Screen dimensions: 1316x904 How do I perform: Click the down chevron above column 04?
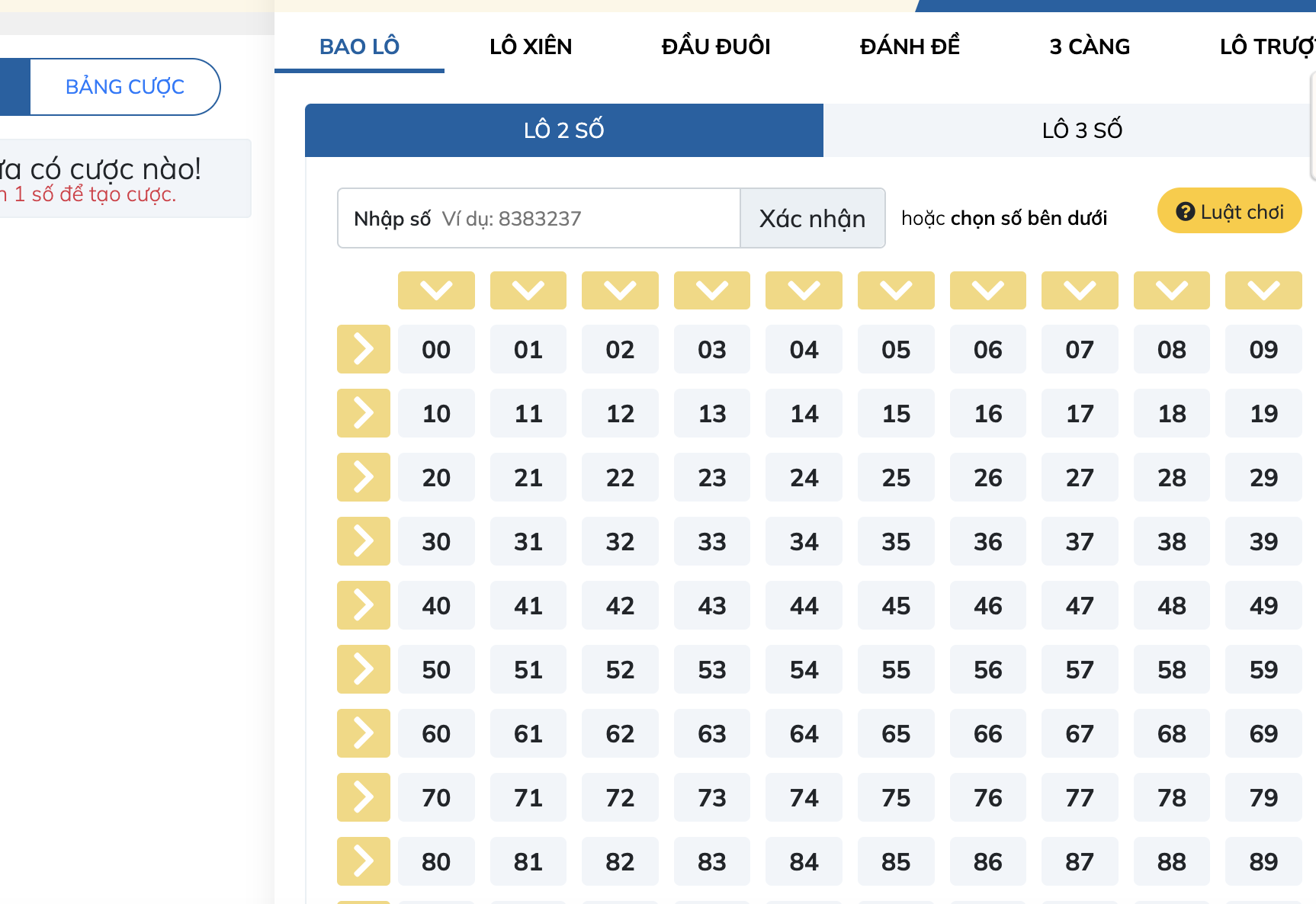coord(804,290)
